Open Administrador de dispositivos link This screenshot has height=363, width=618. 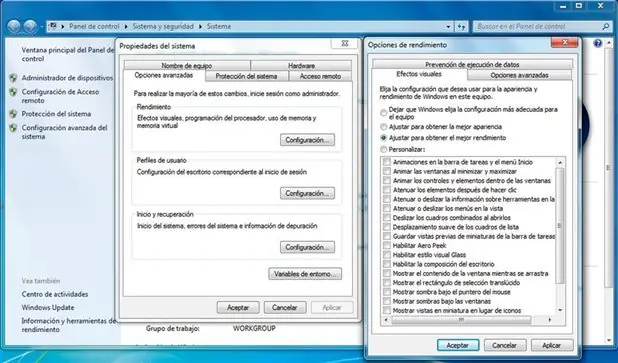(x=67, y=78)
